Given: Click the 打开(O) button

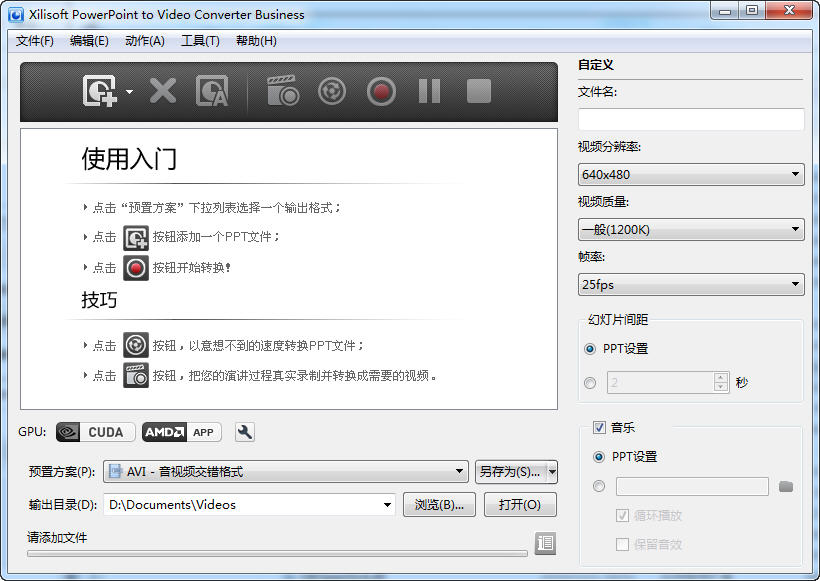Looking at the screenshot, I should (520, 505).
